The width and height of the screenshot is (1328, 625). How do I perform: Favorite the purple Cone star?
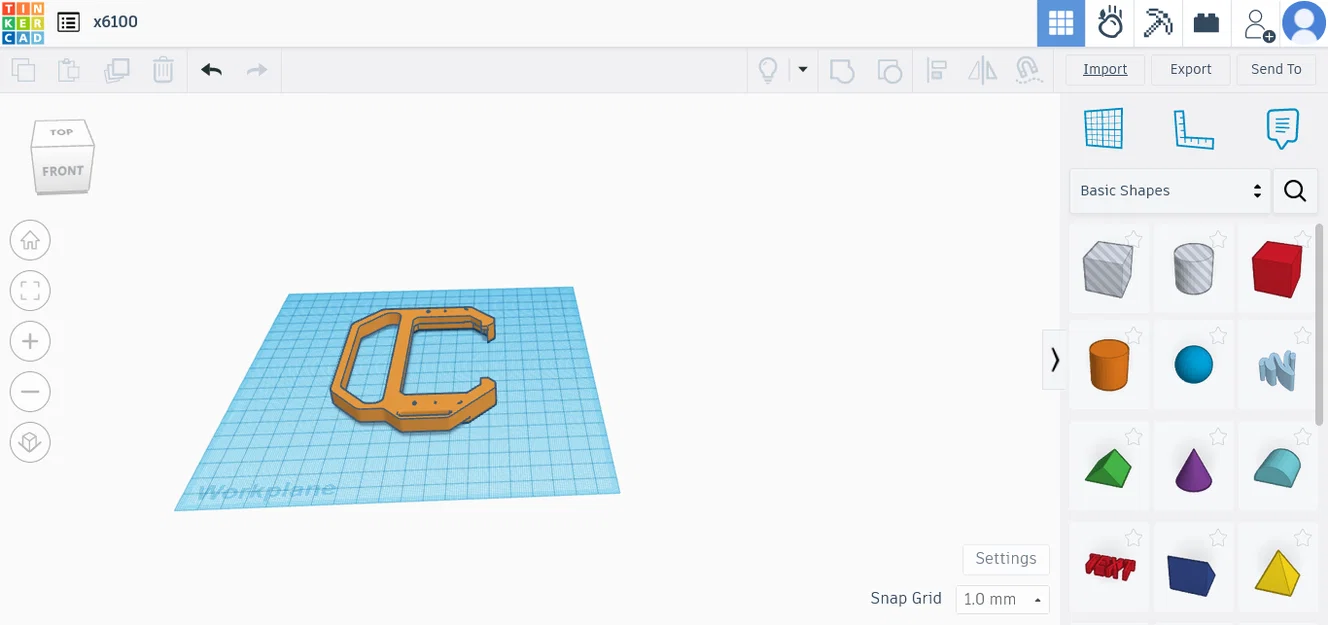(1218, 436)
